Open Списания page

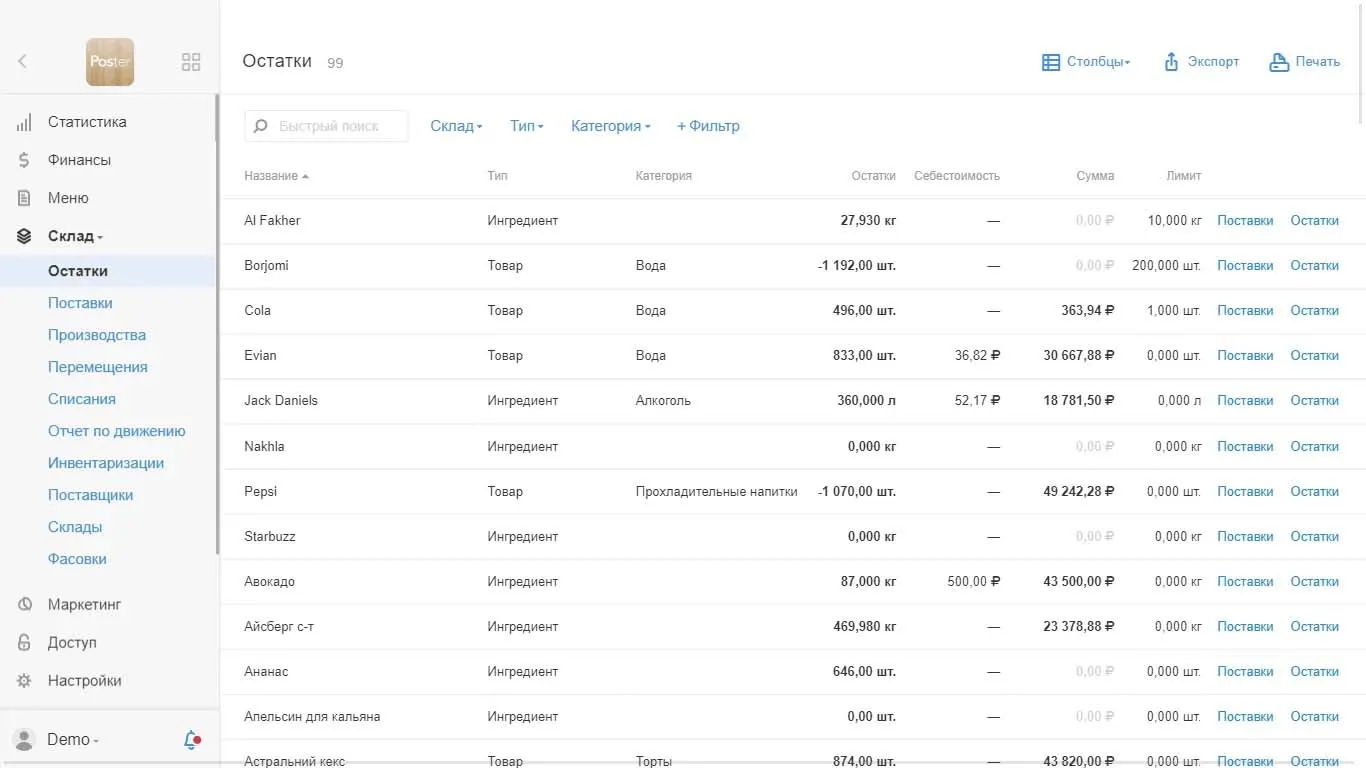tap(82, 399)
